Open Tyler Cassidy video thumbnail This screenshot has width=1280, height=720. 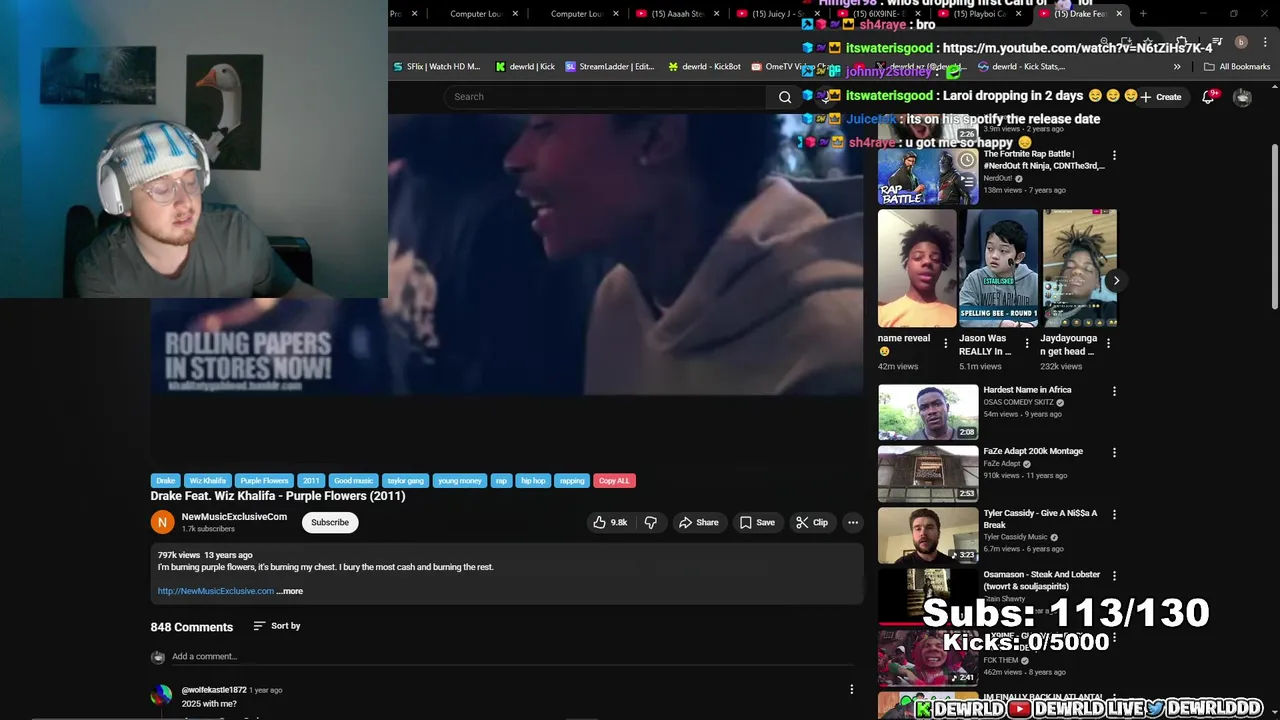click(928, 535)
